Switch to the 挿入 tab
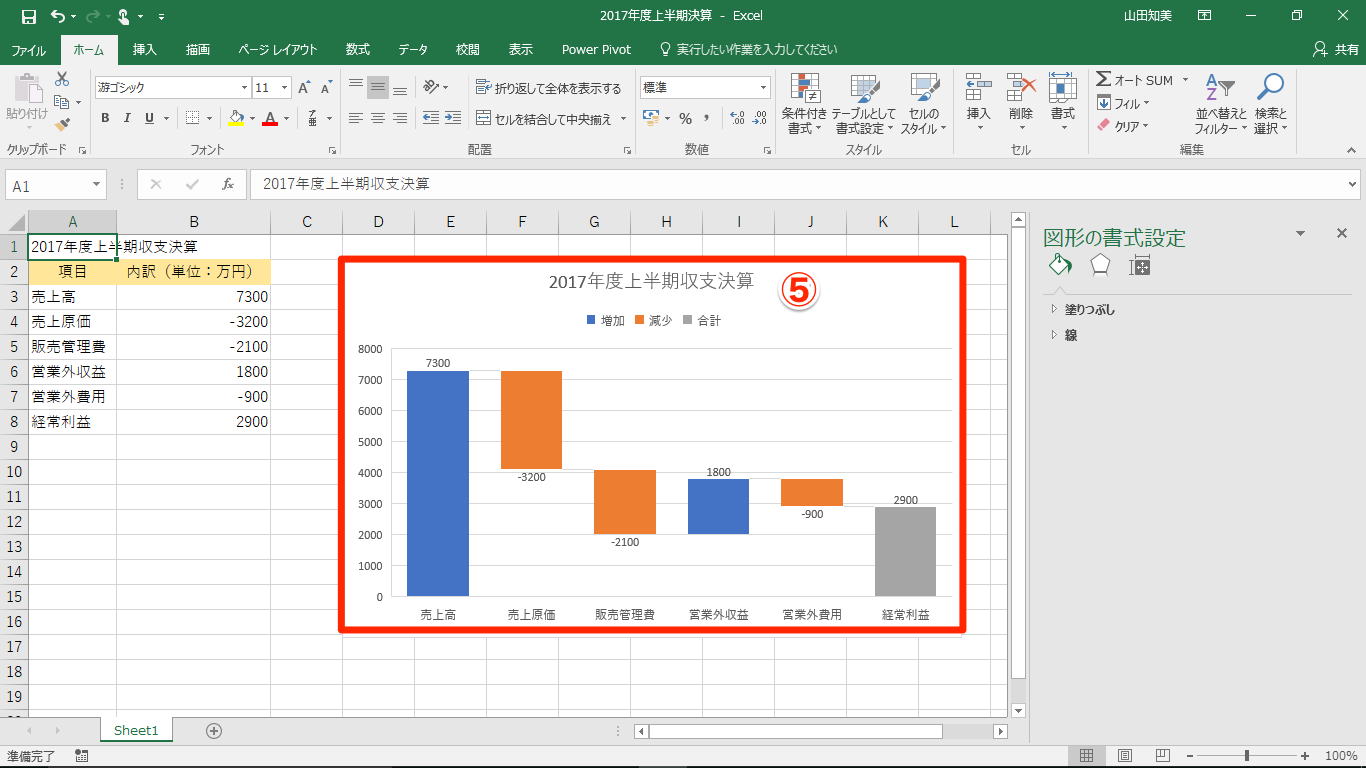Image resolution: width=1366 pixels, height=768 pixels. coord(145,50)
